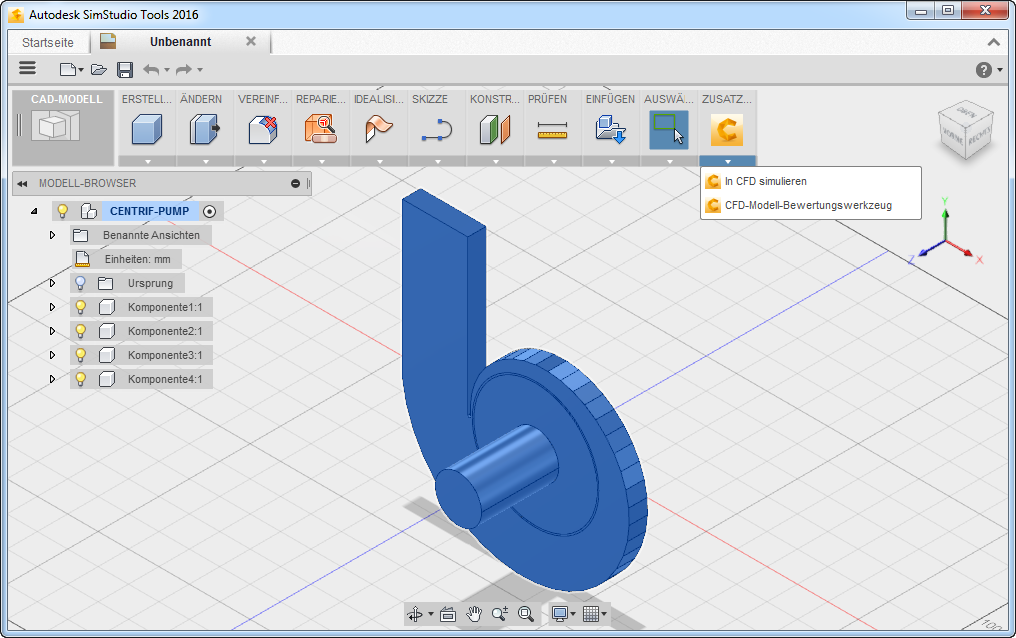Open the Help question mark icon

pyautogui.click(x=984, y=69)
